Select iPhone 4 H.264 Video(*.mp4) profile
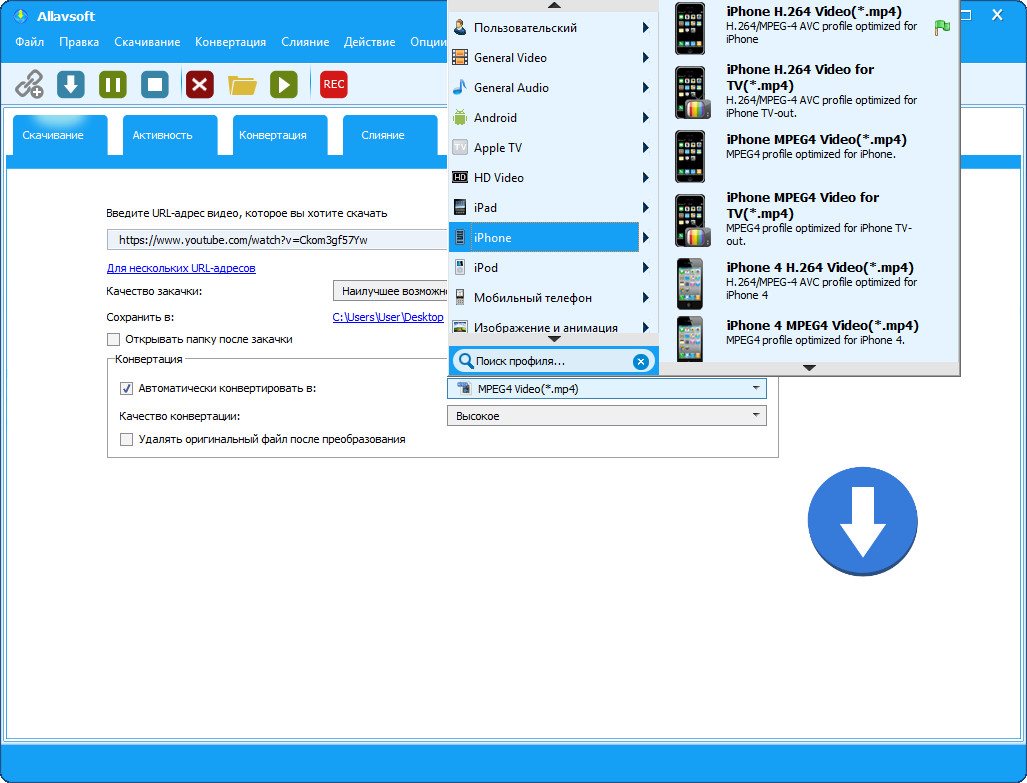Viewport: 1027px width, 783px height. click(809, 282)
